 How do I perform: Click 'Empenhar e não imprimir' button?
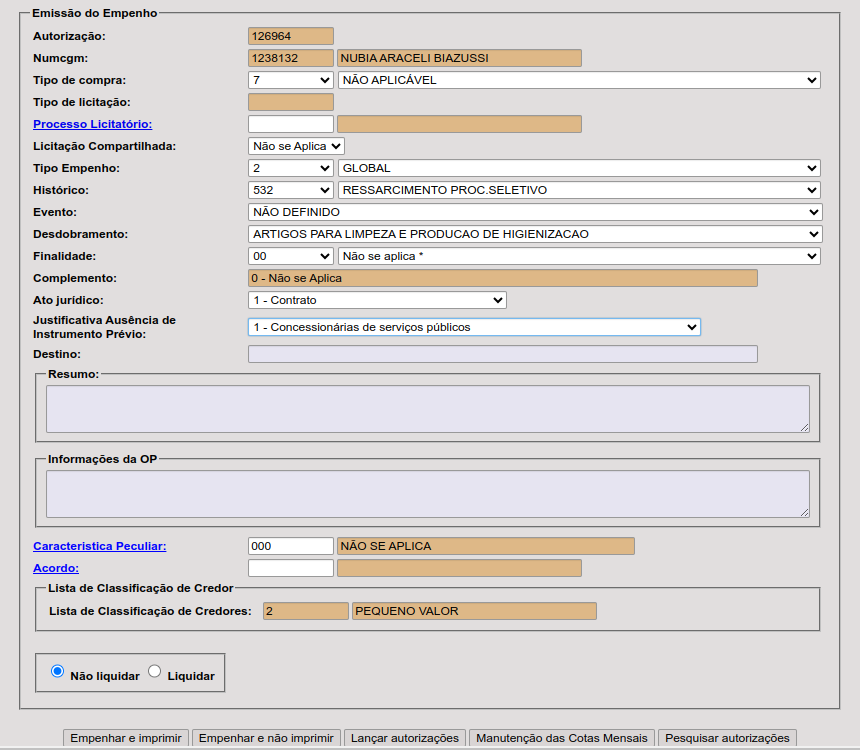click(x=266, y=738)
